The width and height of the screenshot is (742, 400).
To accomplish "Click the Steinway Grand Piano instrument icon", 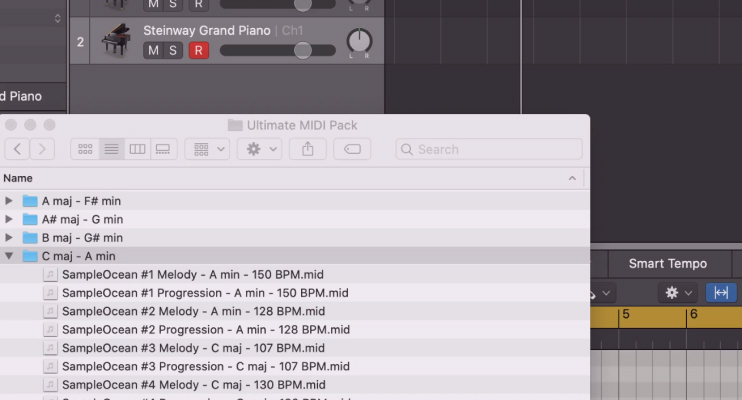I will 116,41.
